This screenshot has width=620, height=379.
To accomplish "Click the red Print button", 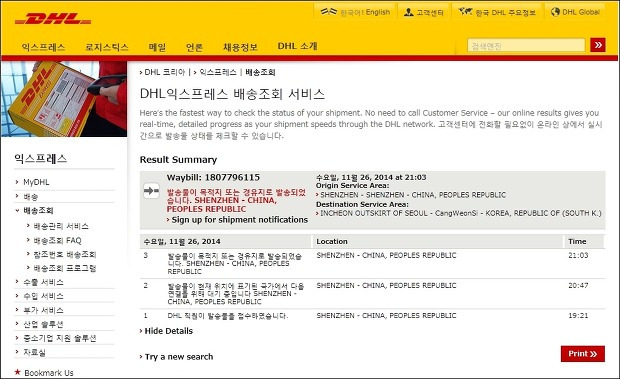I will coord(583,354).
